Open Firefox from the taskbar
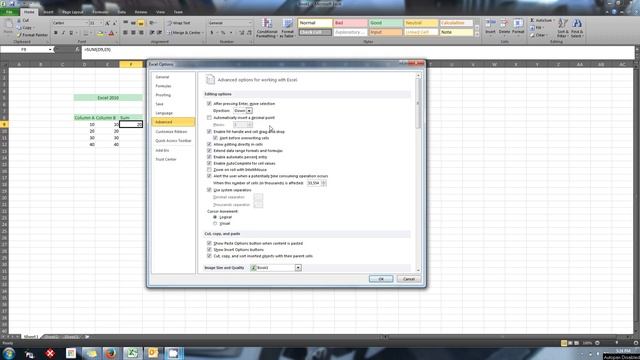This screenshot has width=640, height=360. [x=111, y=353]
